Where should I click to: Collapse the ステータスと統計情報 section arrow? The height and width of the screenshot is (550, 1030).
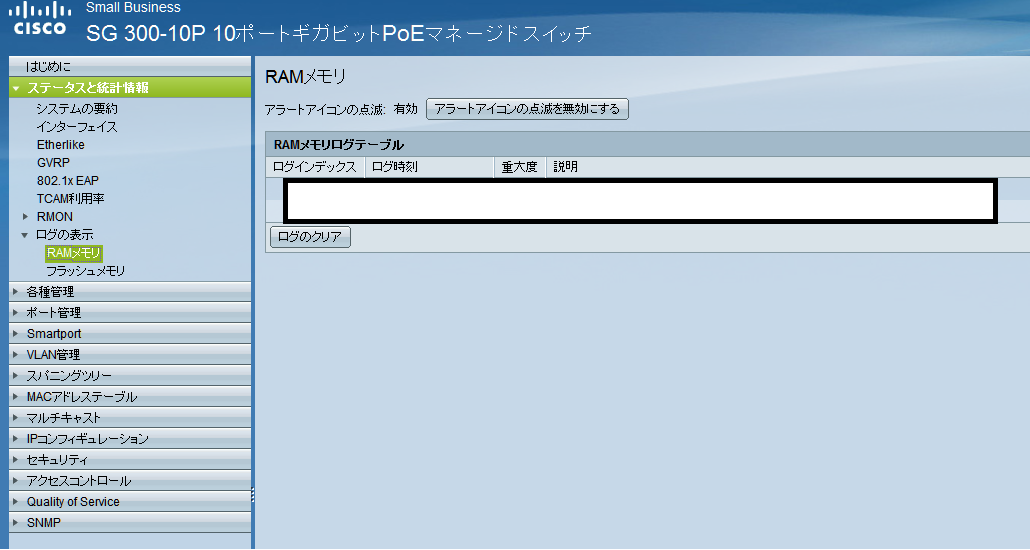point(16,88)
